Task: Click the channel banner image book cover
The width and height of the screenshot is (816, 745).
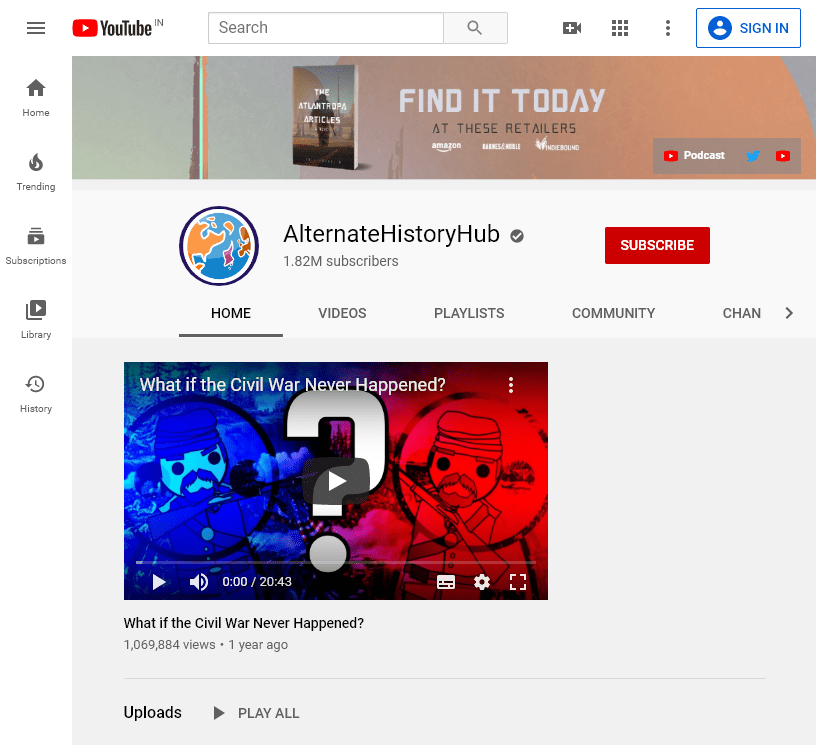Action: (x=325, y=117)
